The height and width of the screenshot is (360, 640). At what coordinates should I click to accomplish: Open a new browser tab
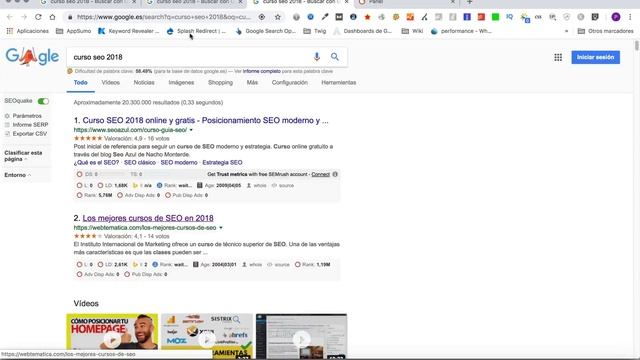(469, 2)
